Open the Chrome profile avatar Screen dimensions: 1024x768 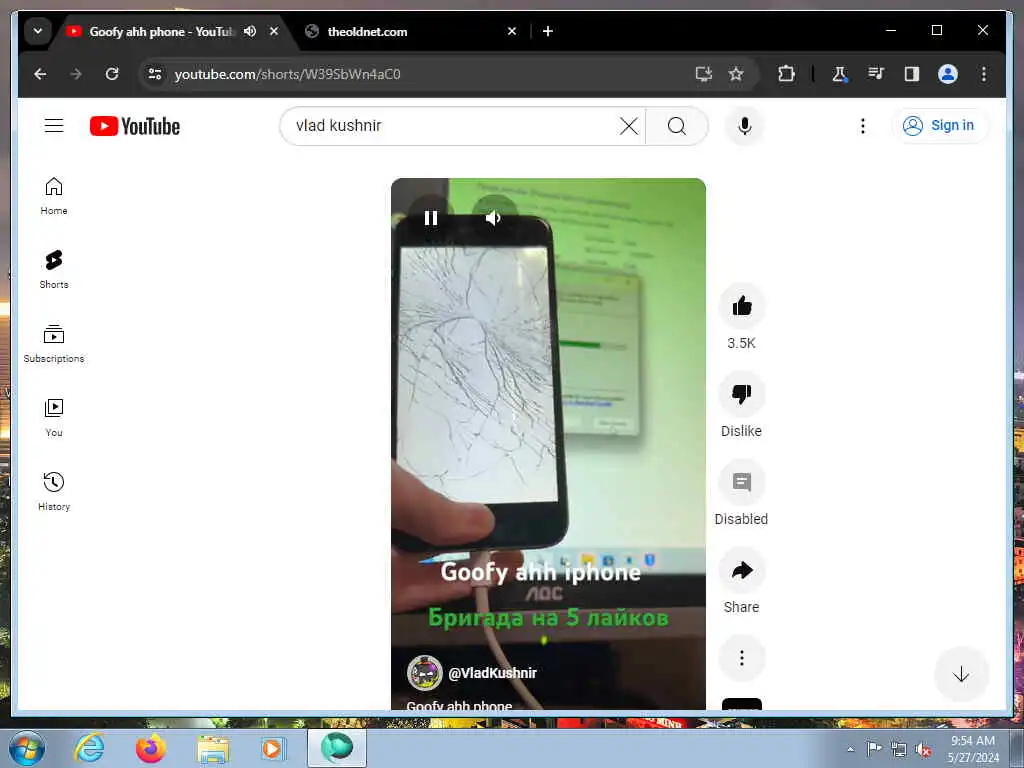click(x=948, y=74)
